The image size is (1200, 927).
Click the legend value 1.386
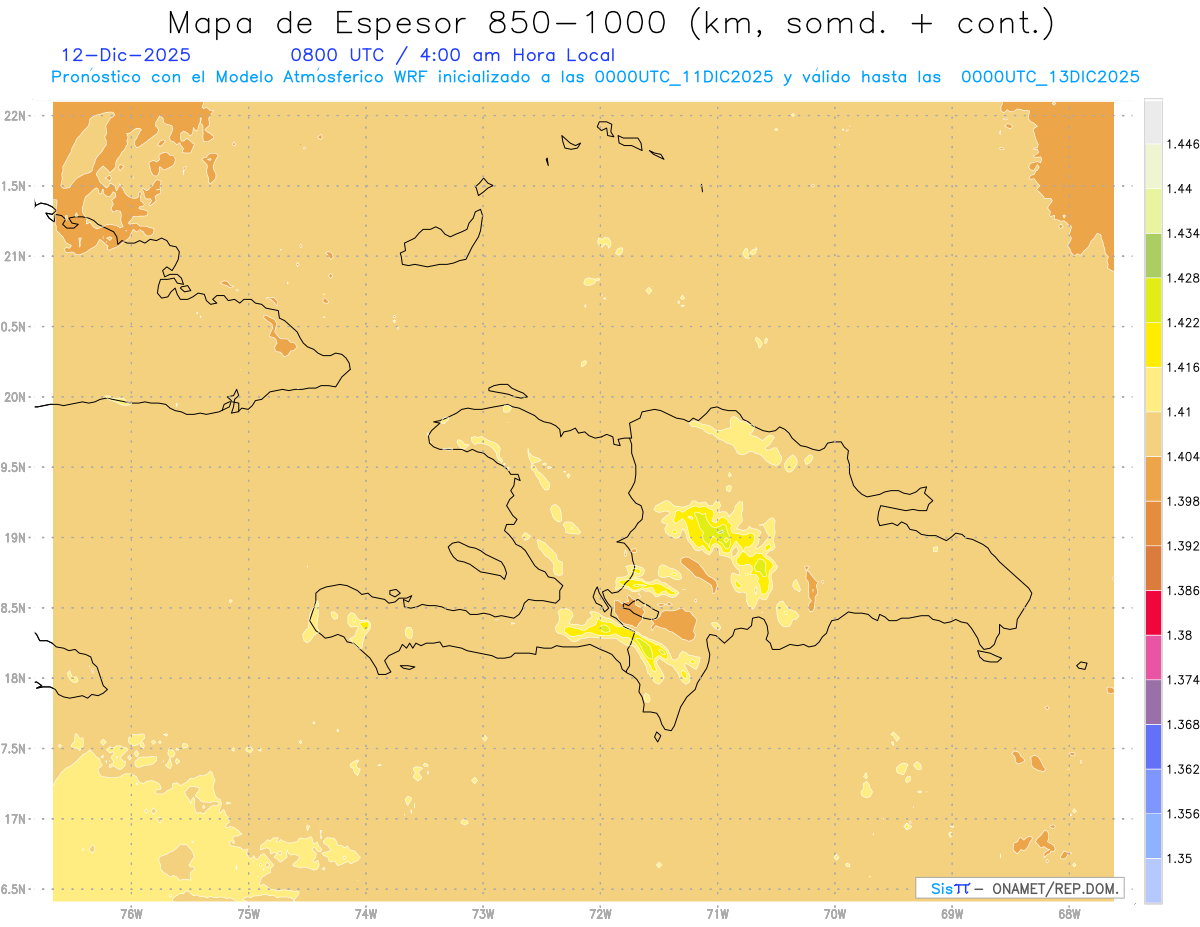pos(1183,590)
